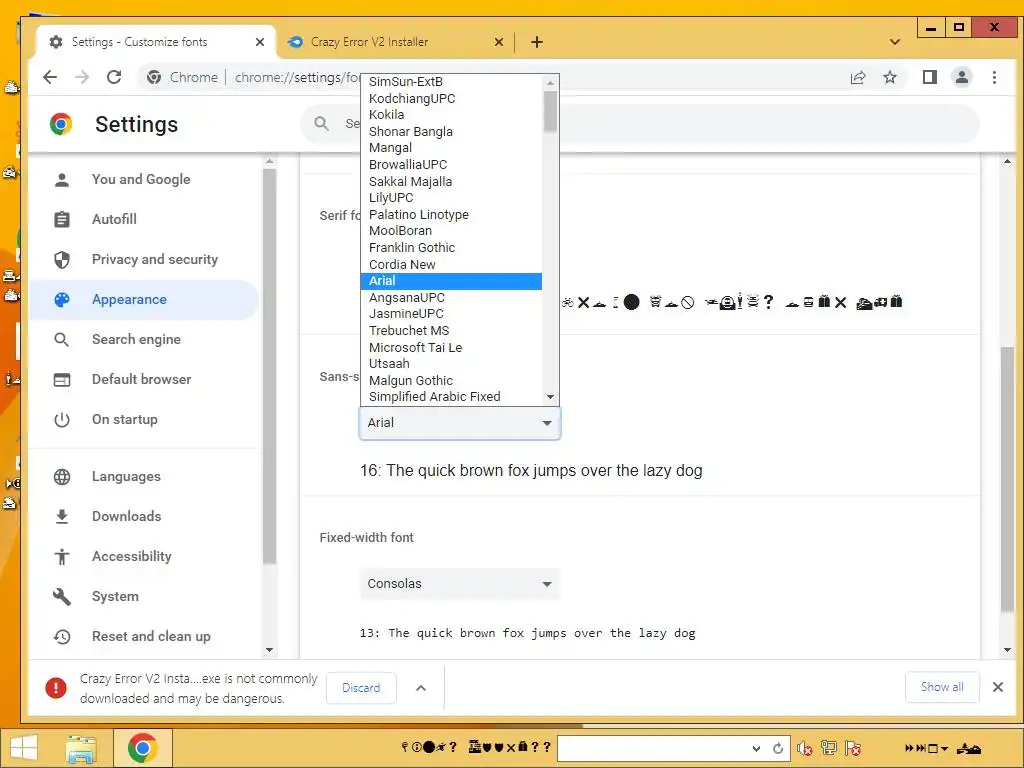Open the Consolas fixed-width font dropdown
The image size is (1024, 768).
point(460,584)
